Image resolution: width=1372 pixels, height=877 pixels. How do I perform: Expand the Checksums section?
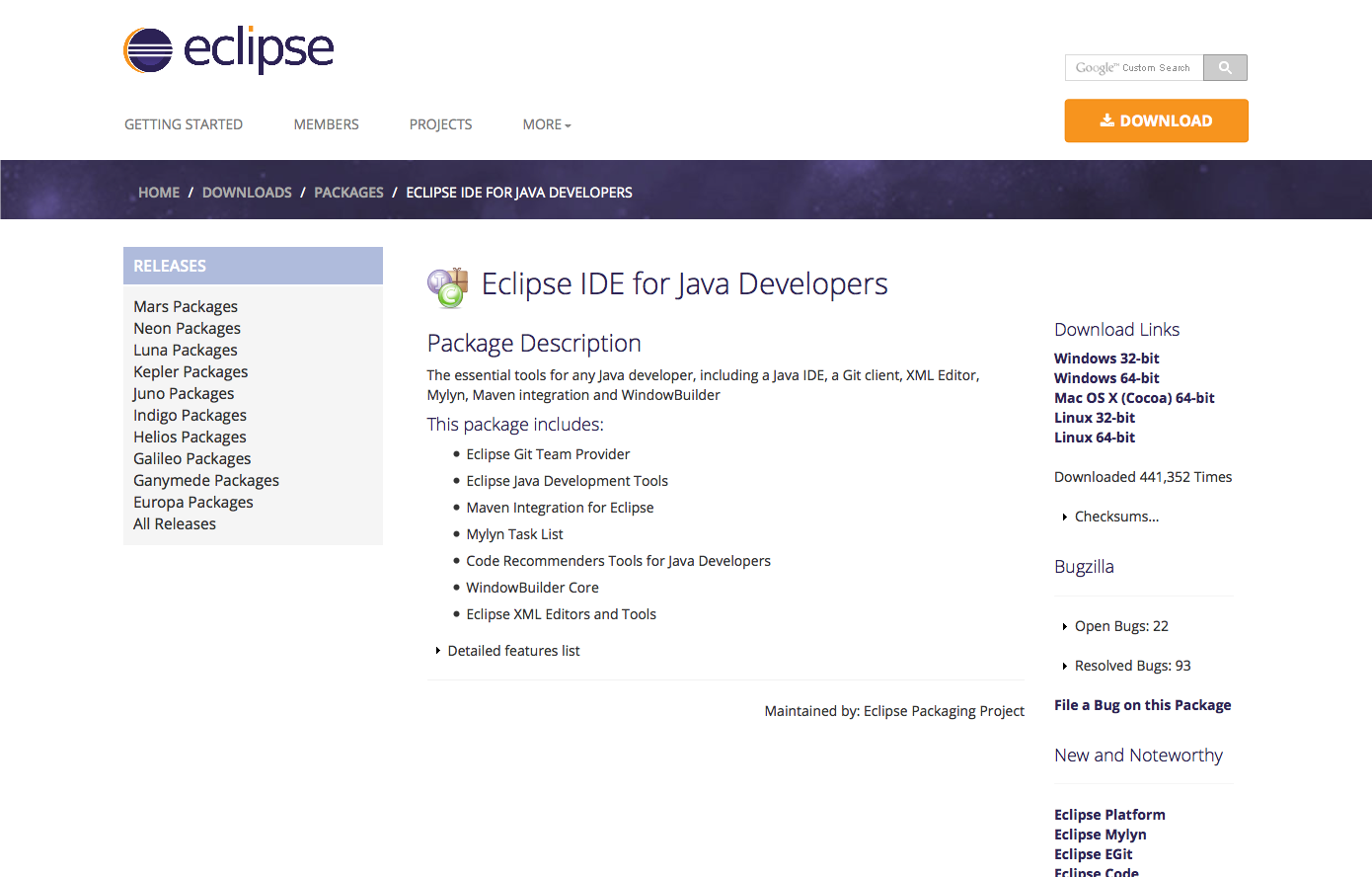pyautogui.click(x=1110, y=517)
